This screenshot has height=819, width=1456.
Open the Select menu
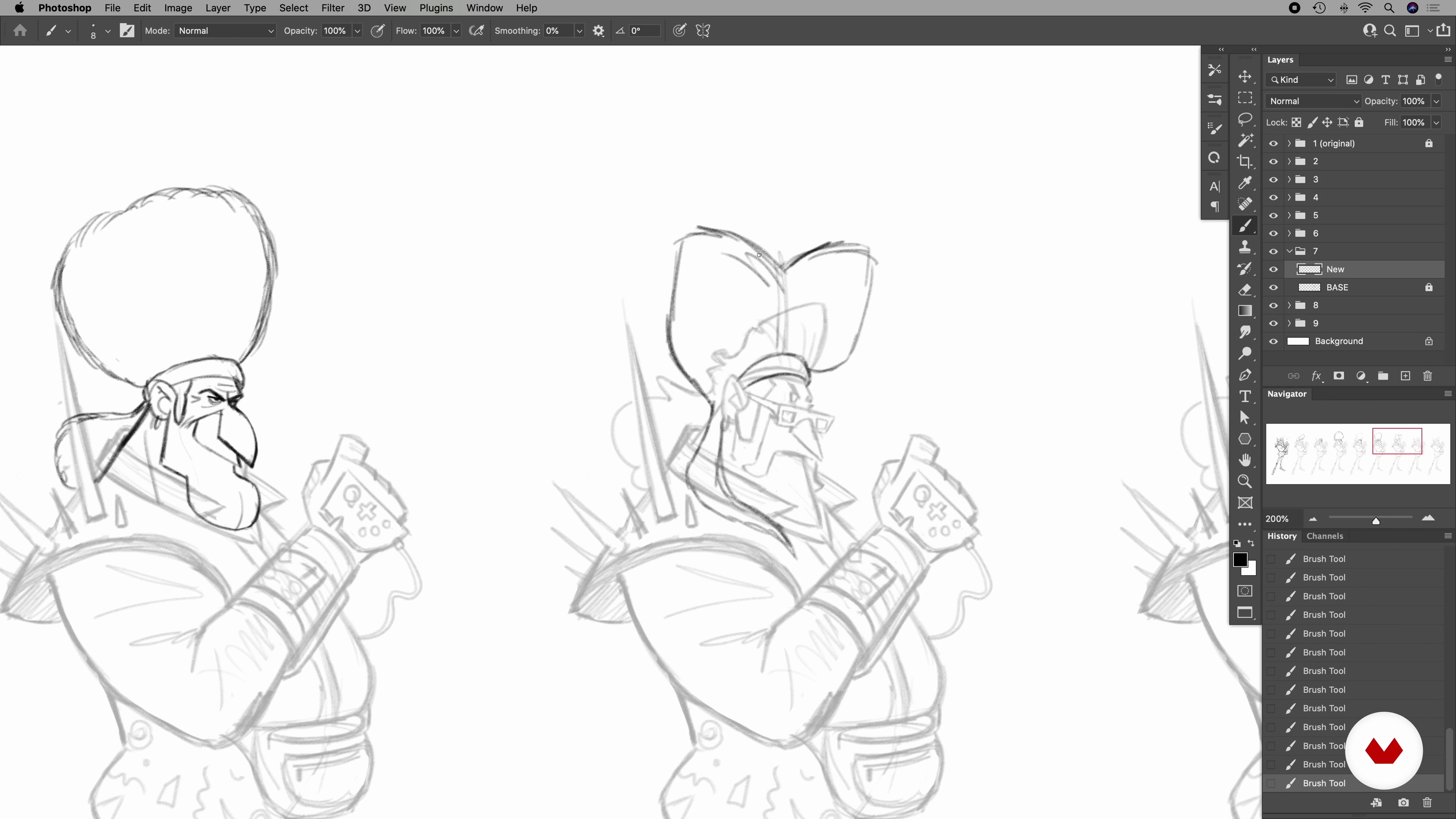(293, 8)
